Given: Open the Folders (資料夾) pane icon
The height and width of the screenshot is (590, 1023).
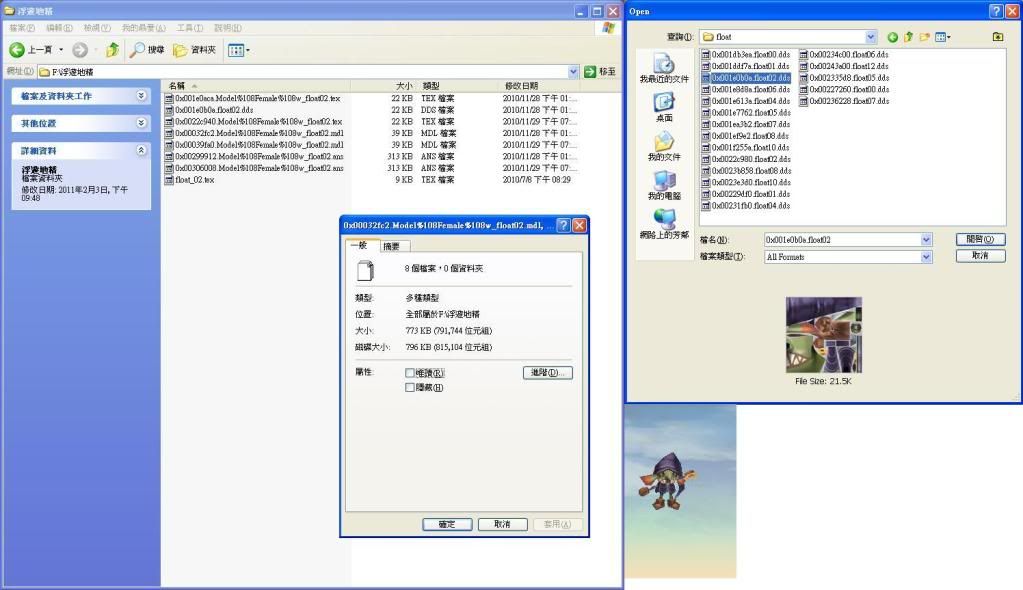Looking at the screenshot, I should pos(181,50).
